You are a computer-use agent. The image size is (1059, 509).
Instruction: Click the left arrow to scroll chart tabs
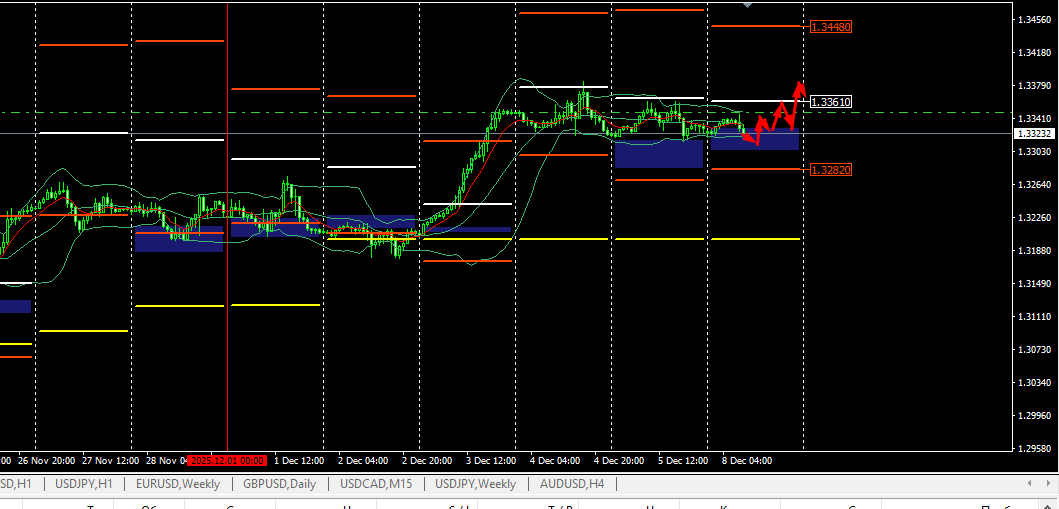1030,483
